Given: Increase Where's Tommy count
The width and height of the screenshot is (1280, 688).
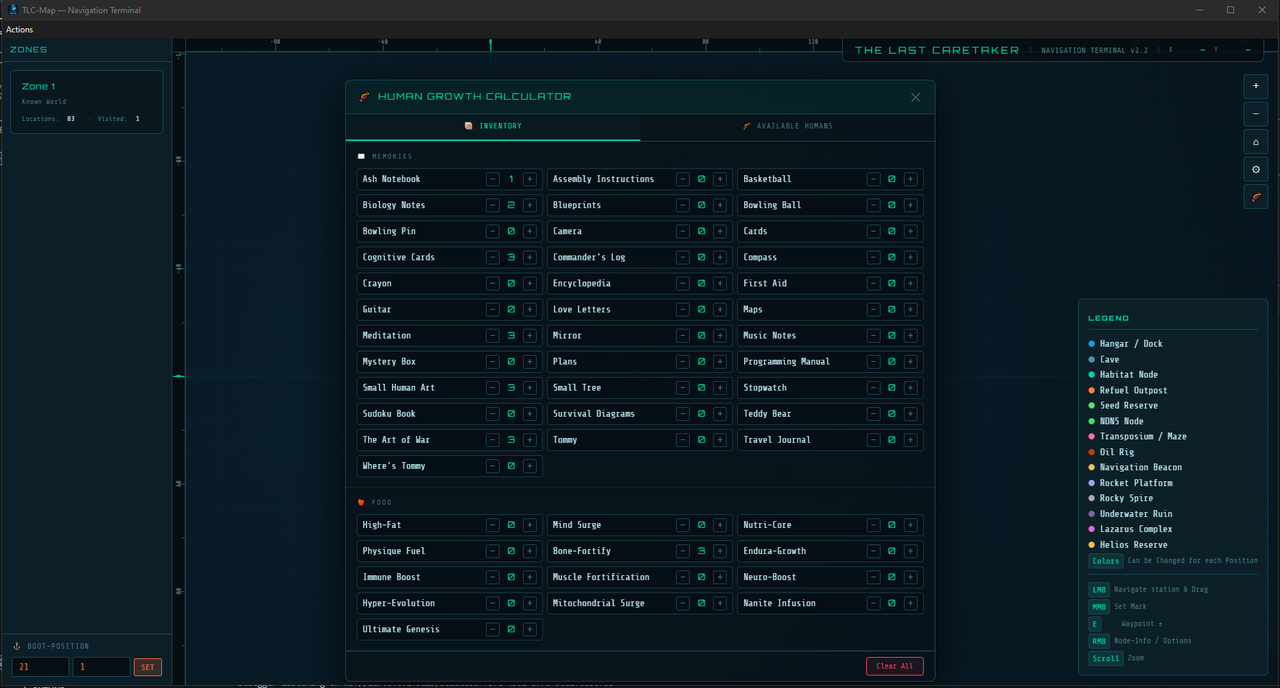Looking at the screenshot, I should [x=529, y=465].
